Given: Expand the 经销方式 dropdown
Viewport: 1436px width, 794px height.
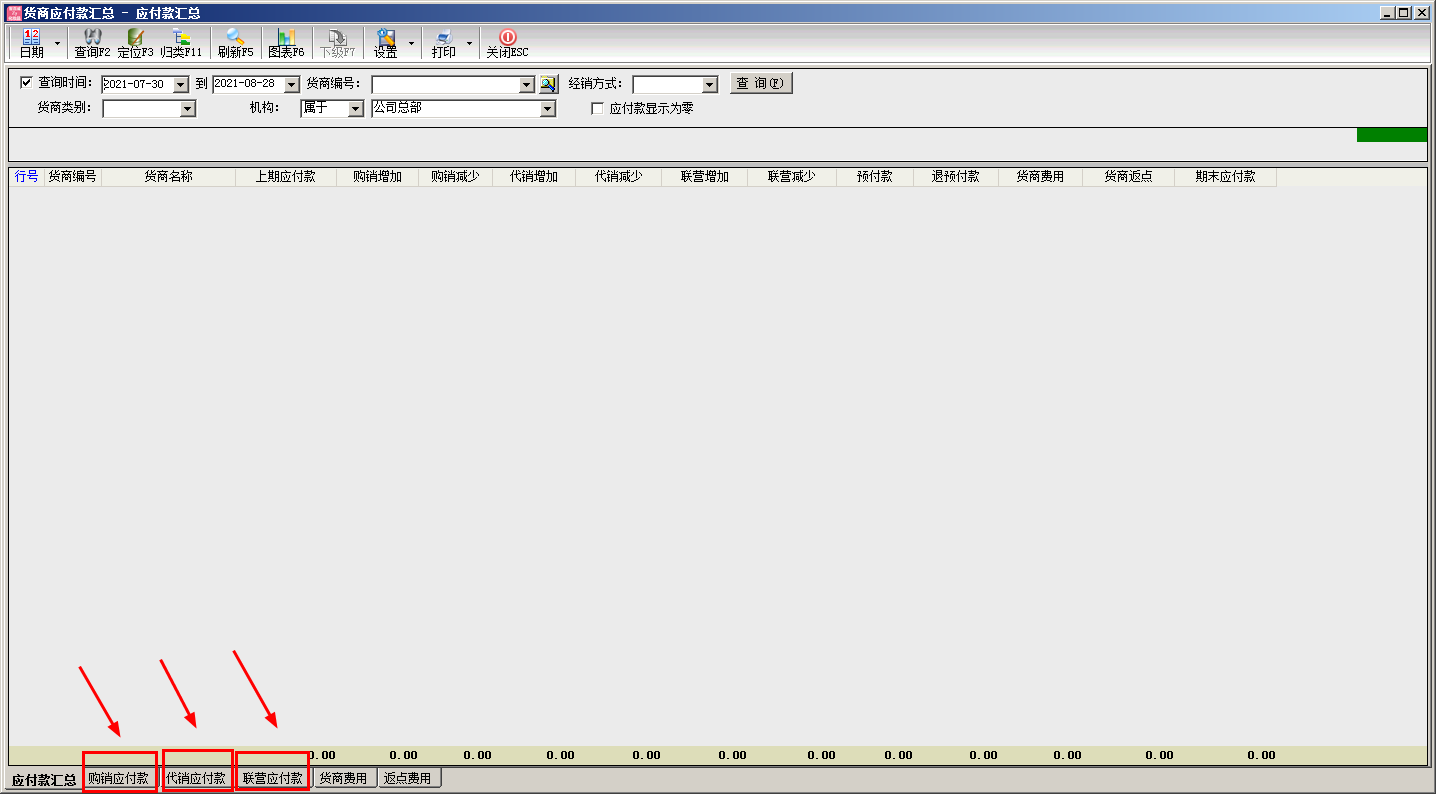Looking at the screenshot, I should 710,86.
